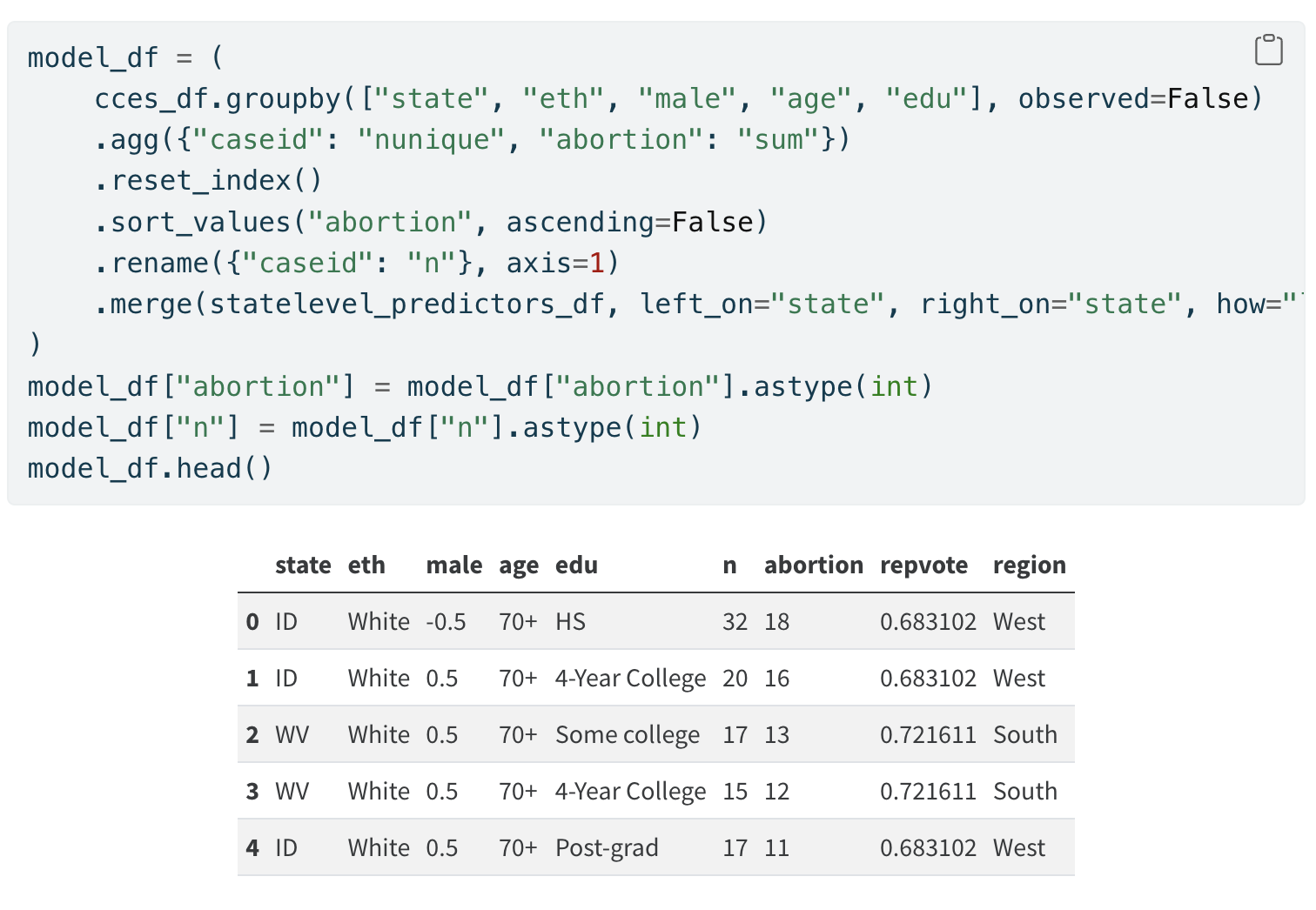The width and height of the screenshot is (1316, 910).
Task: Click the 'n' column header
Action: tap(729, 565)
